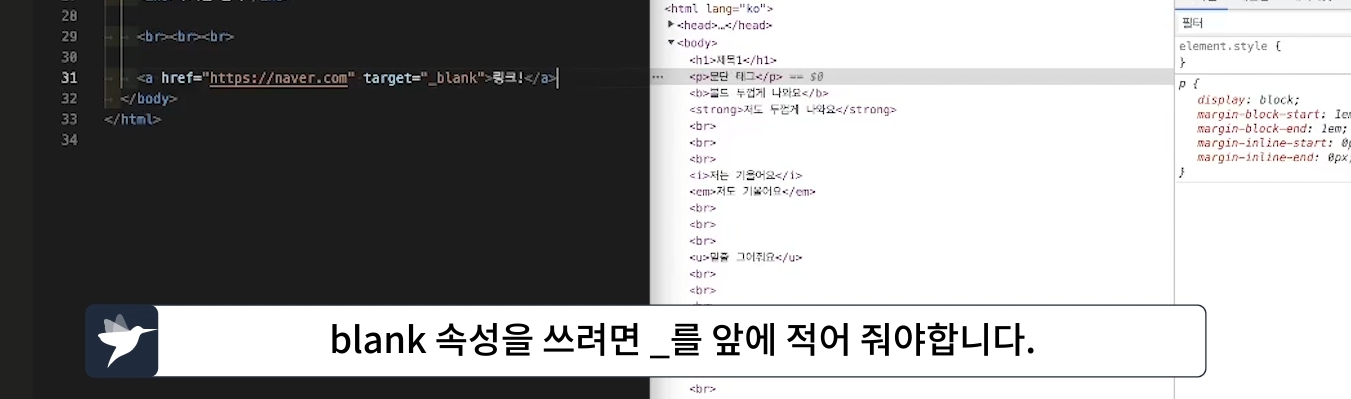Place cursor in target="_blank" attribute
Viewport: 1351px width, 399px height.
click(424, 78)
